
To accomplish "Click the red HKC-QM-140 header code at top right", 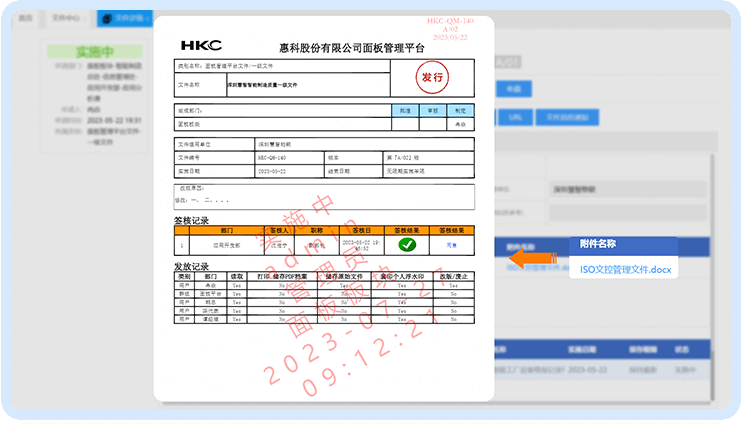I will [450, 21].
